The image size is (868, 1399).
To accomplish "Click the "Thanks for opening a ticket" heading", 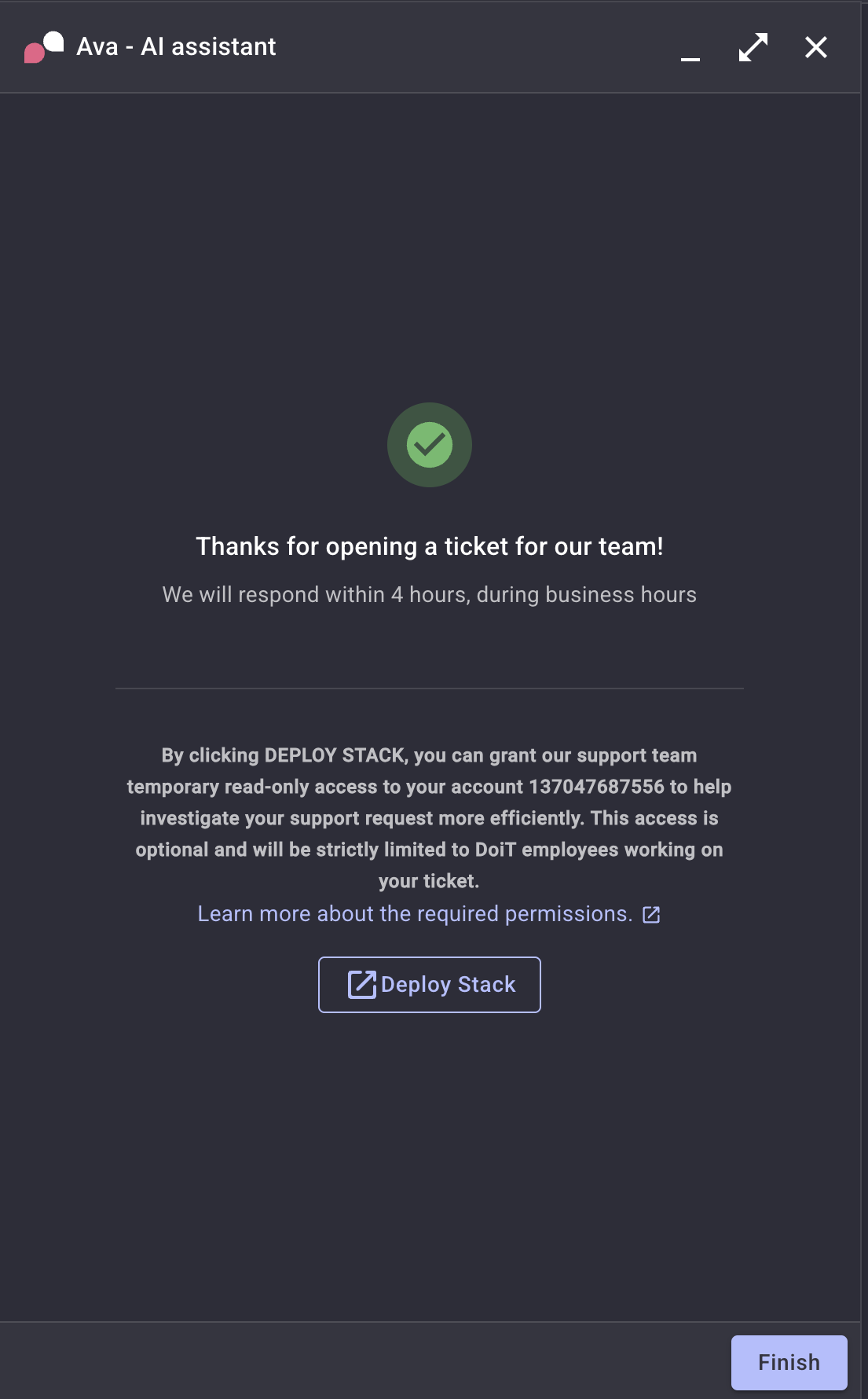I will click(430, 546).
